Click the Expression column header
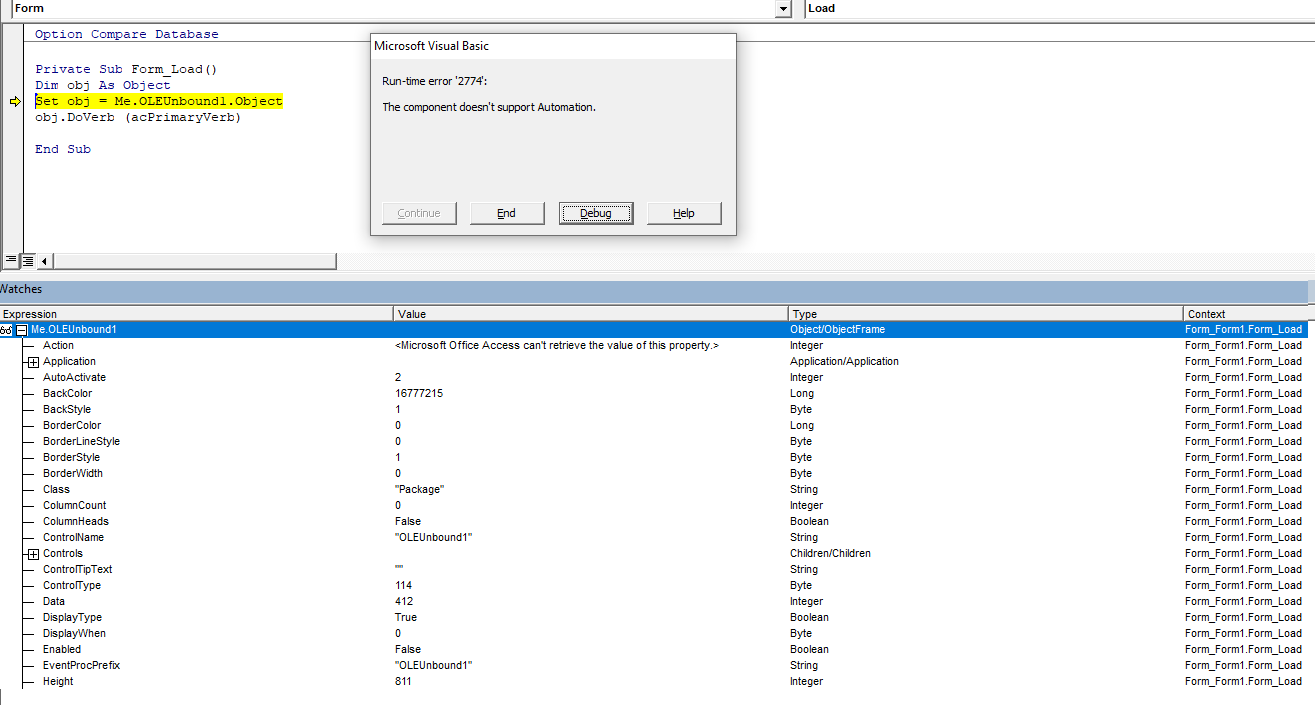 pos(196,313)
